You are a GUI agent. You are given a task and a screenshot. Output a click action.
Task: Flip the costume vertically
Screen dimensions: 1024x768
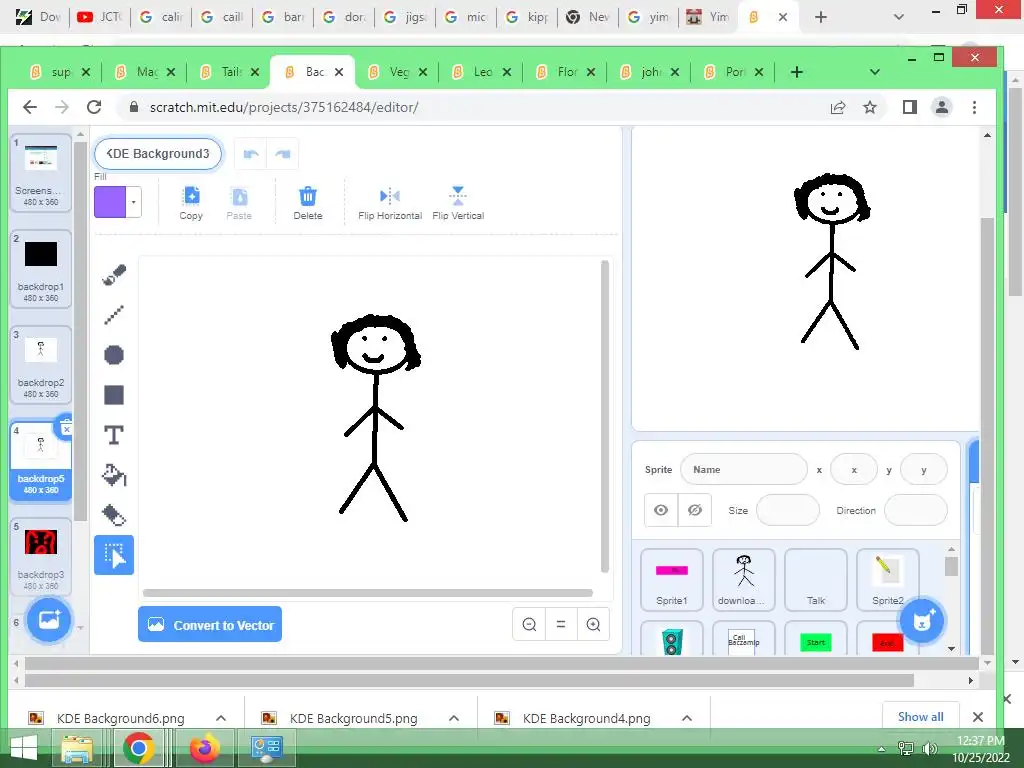click(458, 203)
